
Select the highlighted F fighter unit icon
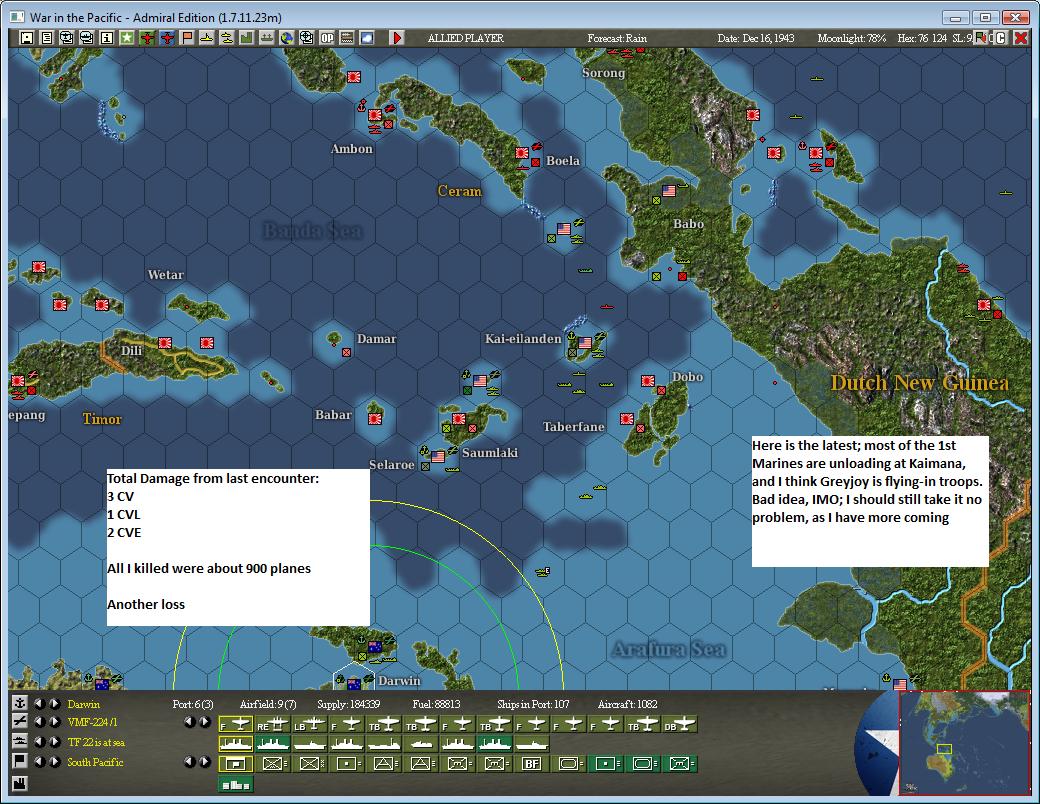coord(236,724)
